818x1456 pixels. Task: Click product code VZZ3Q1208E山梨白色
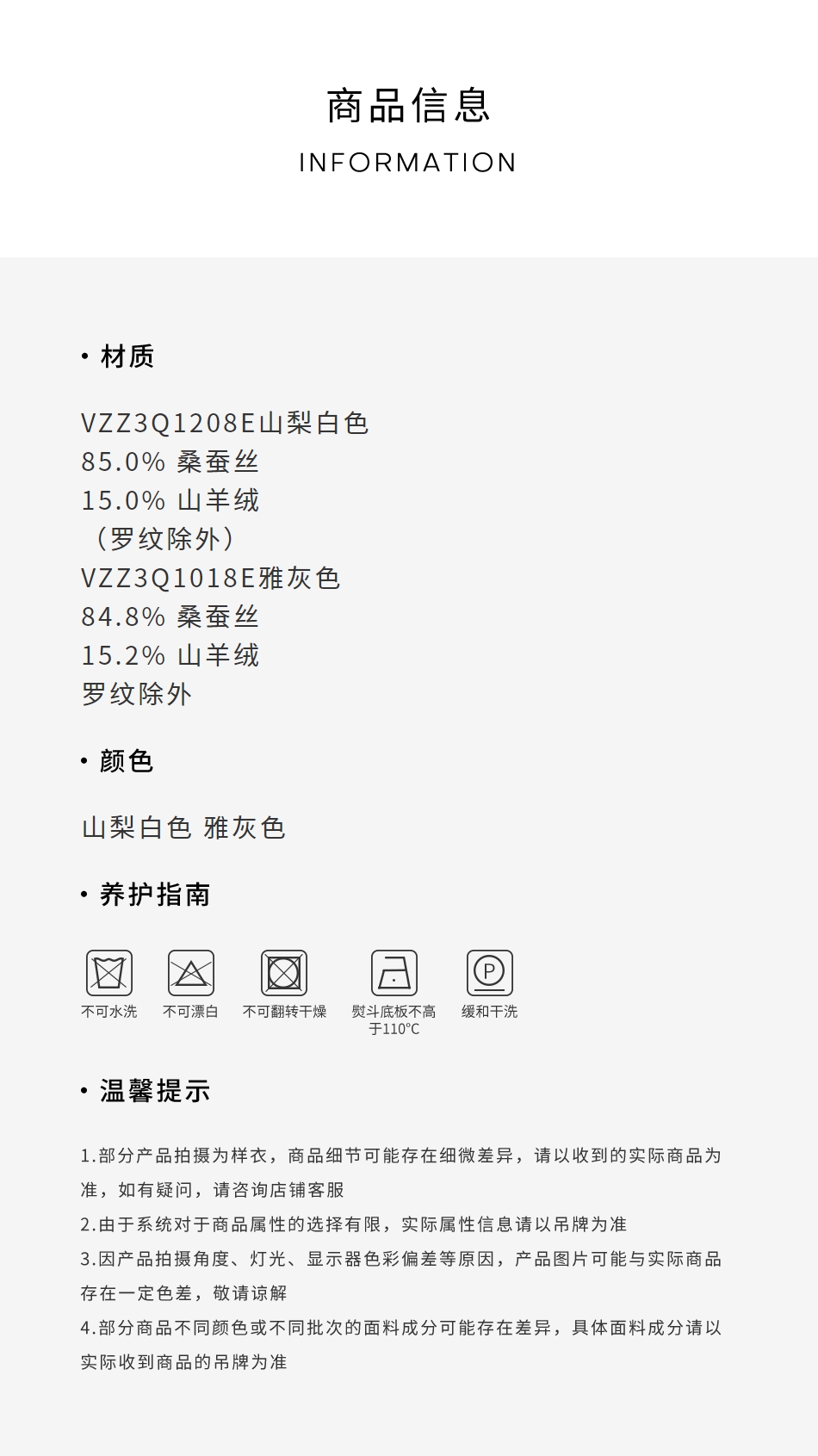[225, 423]
